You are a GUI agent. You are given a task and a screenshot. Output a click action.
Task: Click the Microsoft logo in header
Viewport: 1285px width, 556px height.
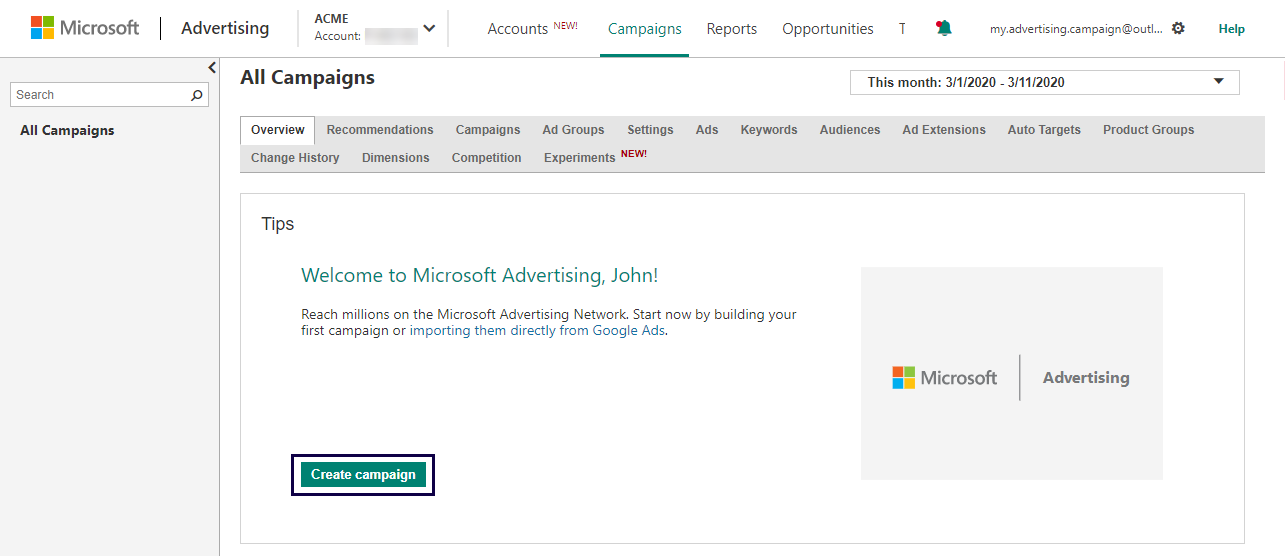pyautogui.click(x=85, y=28)
